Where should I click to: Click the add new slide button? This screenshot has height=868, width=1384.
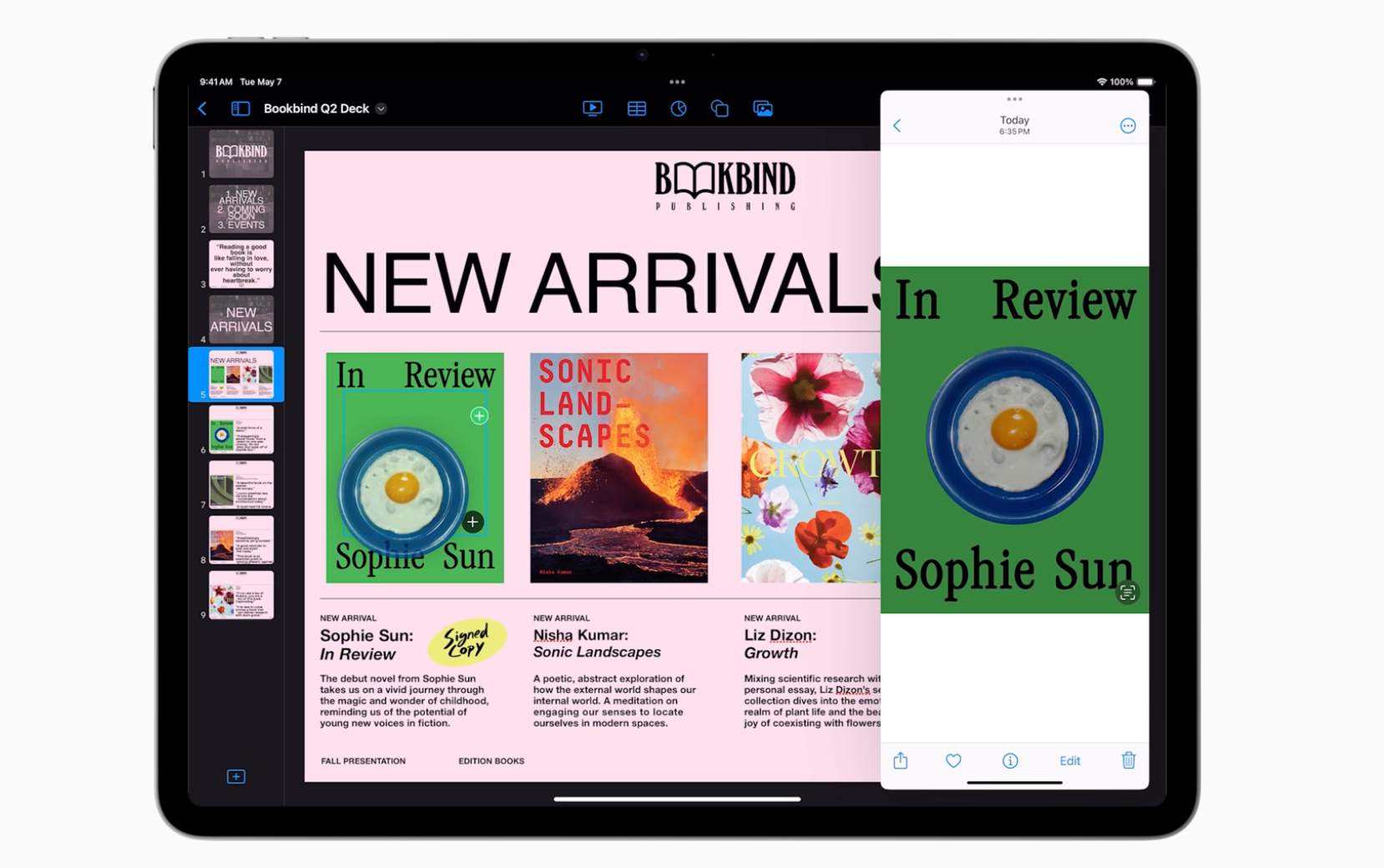pyautogui.click(x=236, y=777)
